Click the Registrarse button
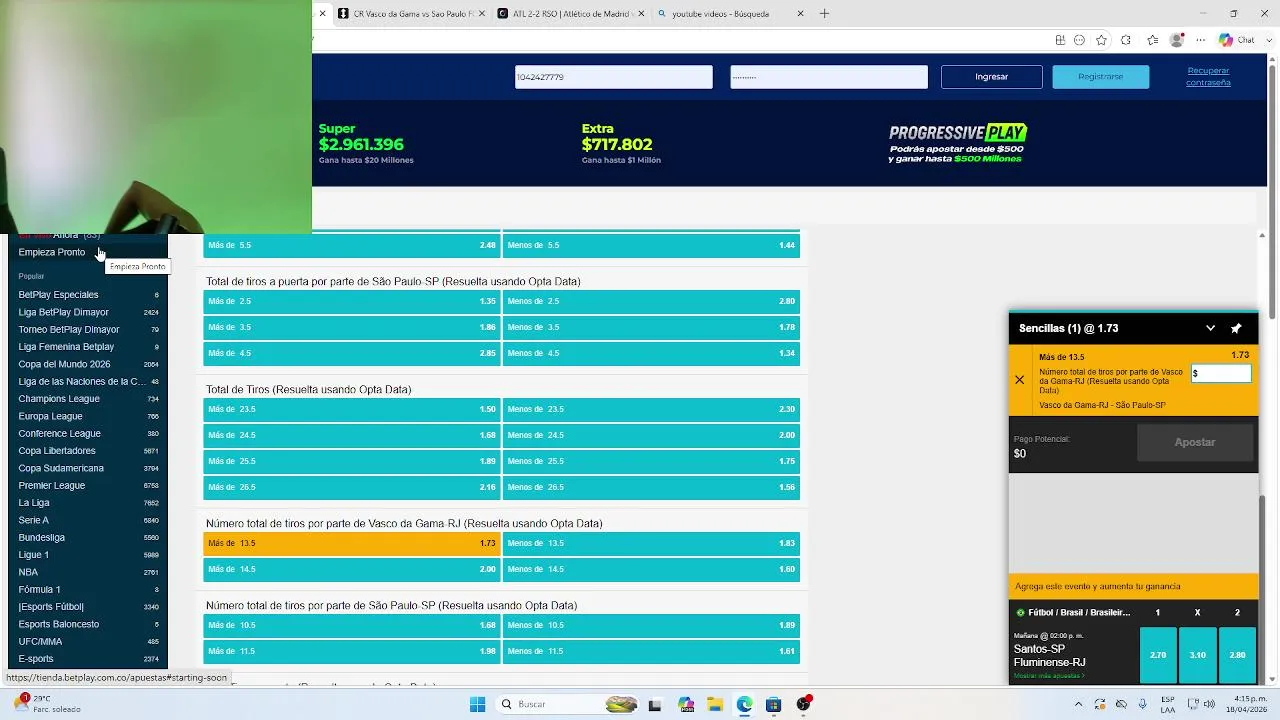 tap(1101, 77)
